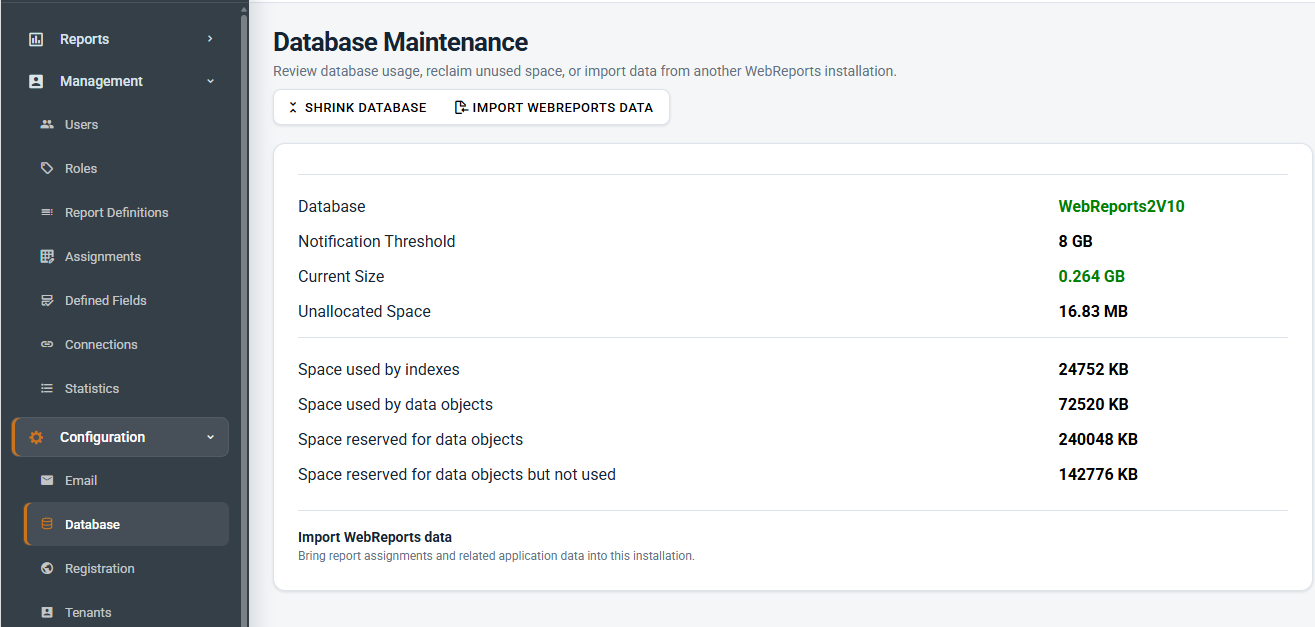1315x627 pixels.
Task: Expand the Reports section chevron
Action: click(x=210, y=39)
